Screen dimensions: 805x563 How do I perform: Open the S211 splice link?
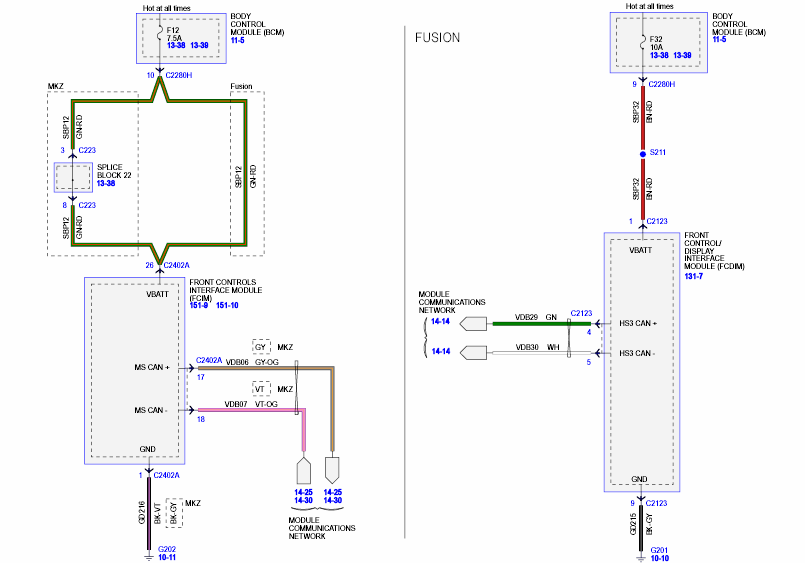pos(658,152)
